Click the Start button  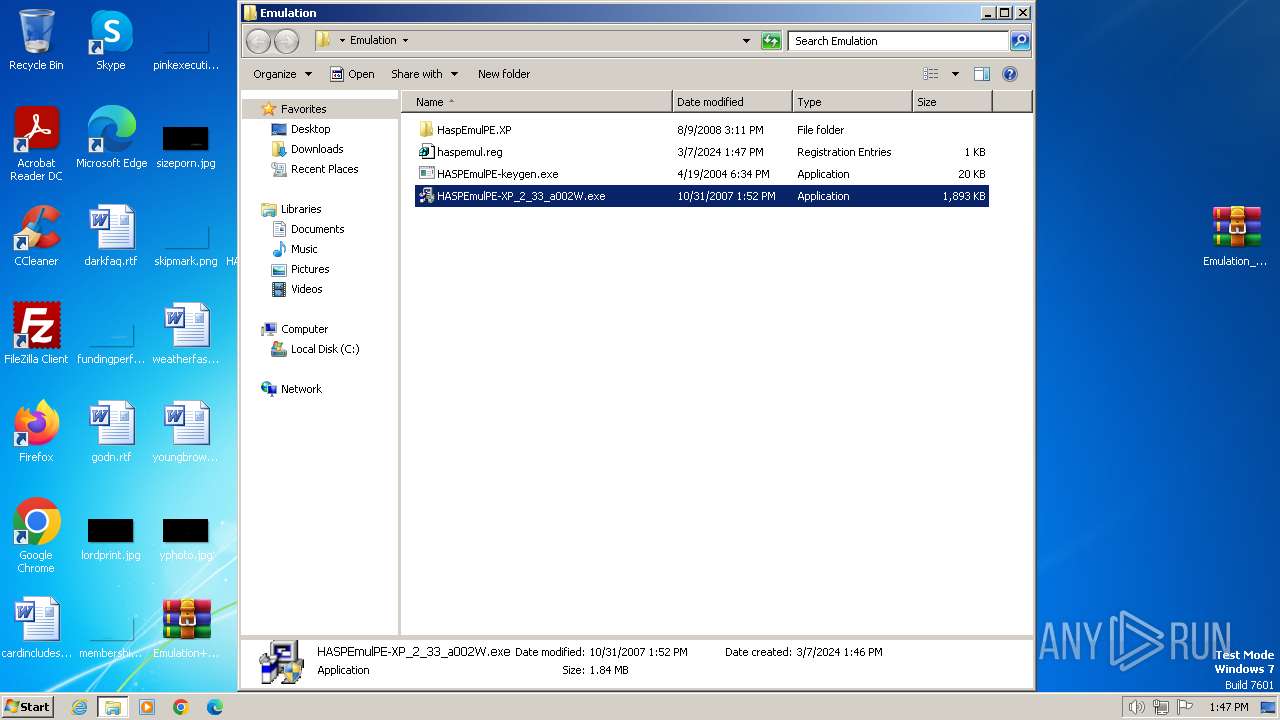(x=28, y=707)
